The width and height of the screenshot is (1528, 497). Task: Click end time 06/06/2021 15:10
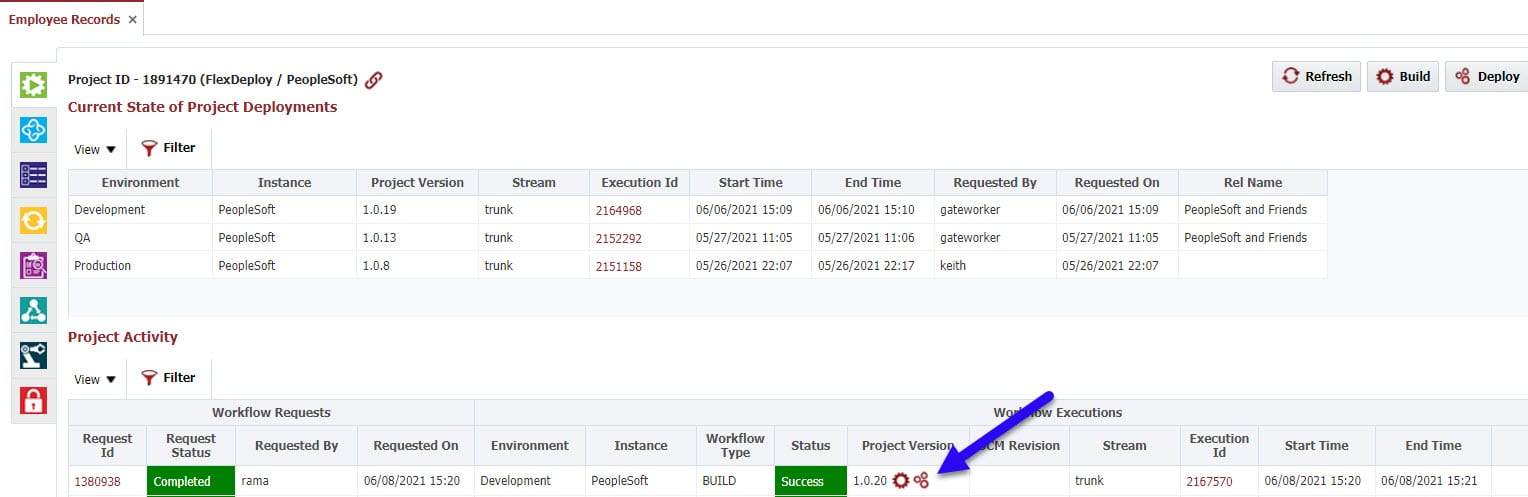pyautogui.click(x=866, y=210)
